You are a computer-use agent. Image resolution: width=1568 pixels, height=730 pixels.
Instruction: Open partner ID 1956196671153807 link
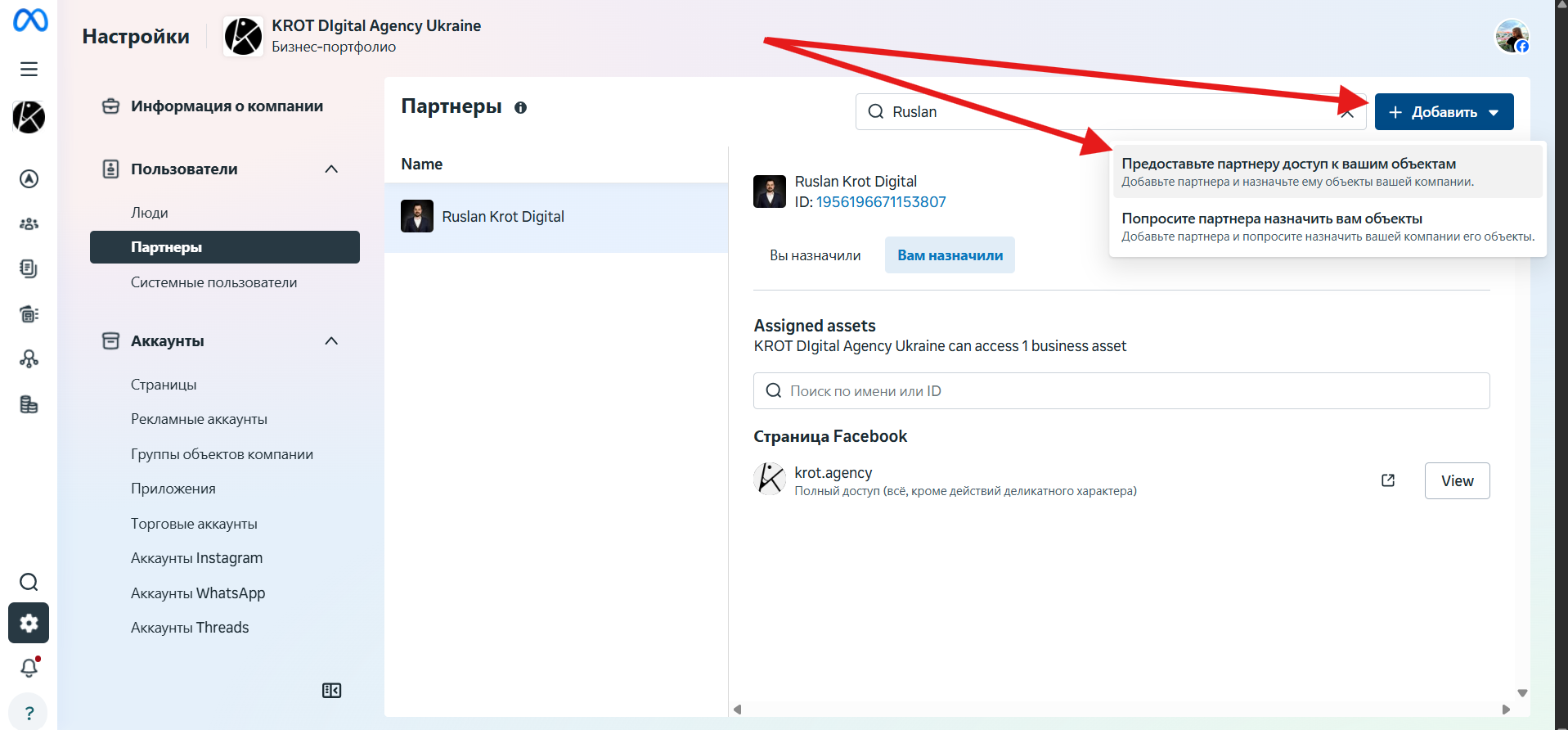point(881,202)
